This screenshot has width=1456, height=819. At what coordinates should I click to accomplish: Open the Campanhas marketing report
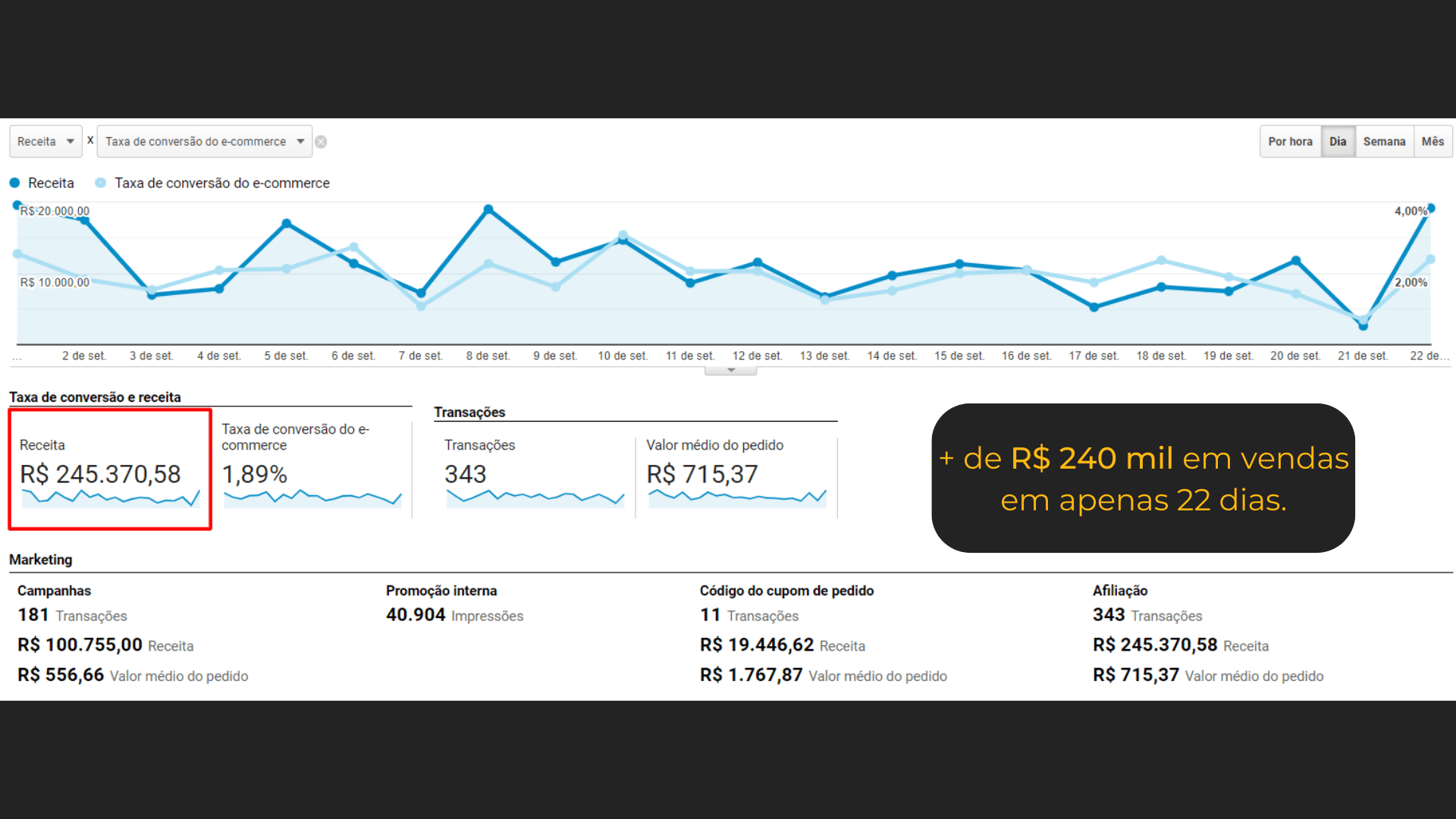click(54, 591)
